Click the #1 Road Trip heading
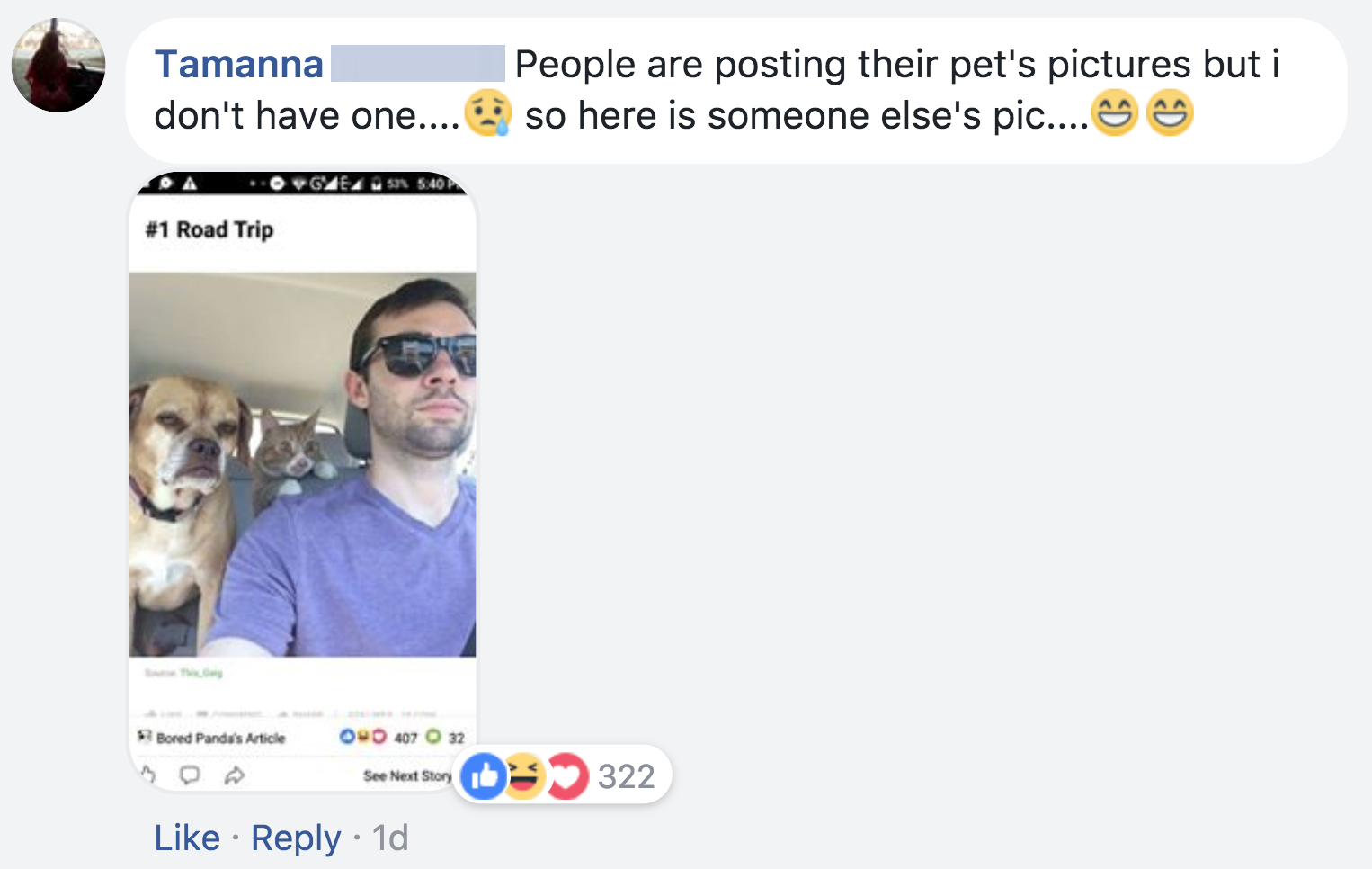 (x=209, y=230)
